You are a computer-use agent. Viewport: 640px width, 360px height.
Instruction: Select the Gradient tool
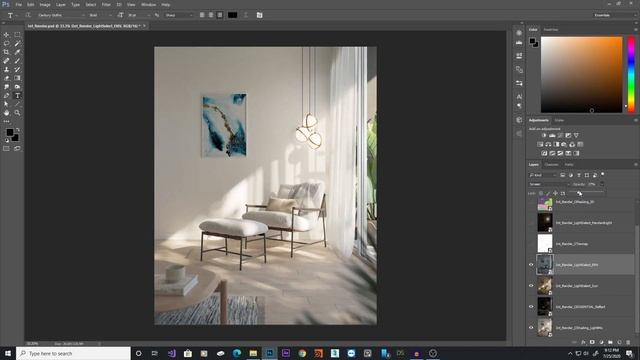click(x=17, y=78)
